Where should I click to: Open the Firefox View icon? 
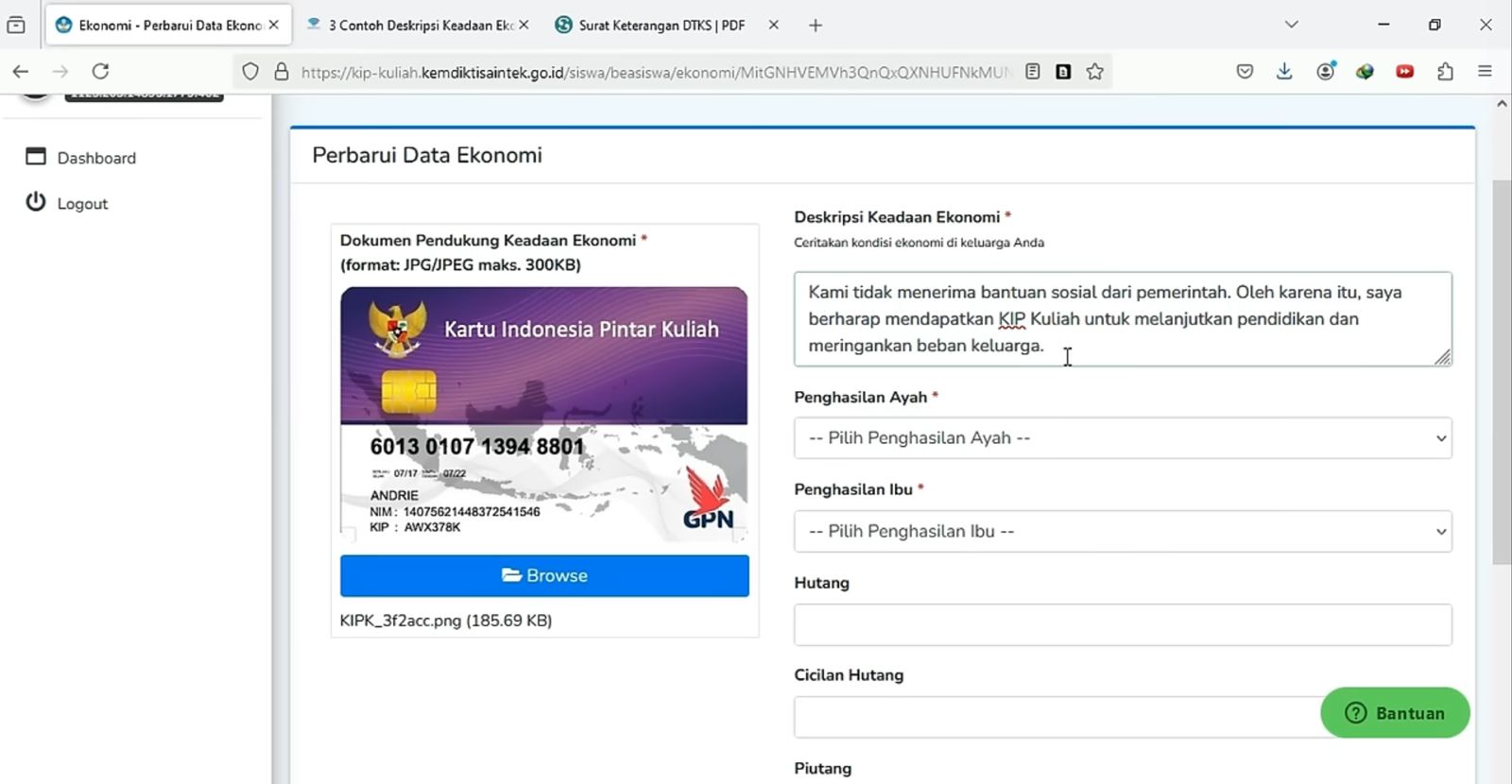(16, 26)
